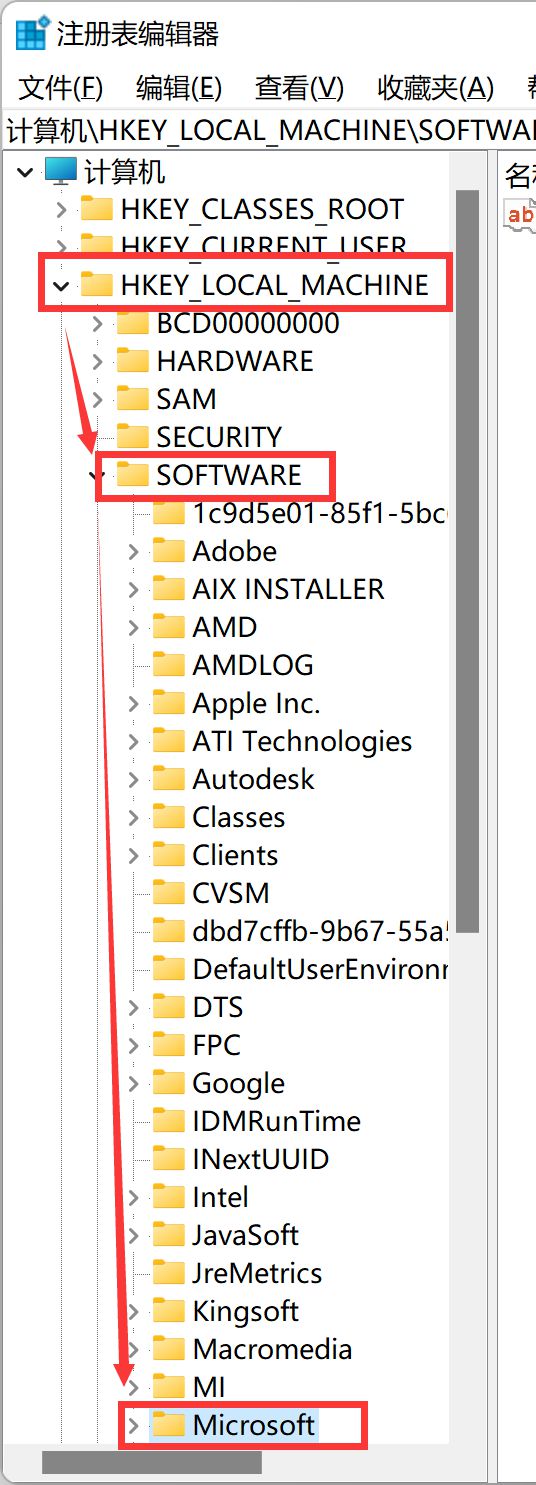Select the SOFTWARE key

coord(229,475)
